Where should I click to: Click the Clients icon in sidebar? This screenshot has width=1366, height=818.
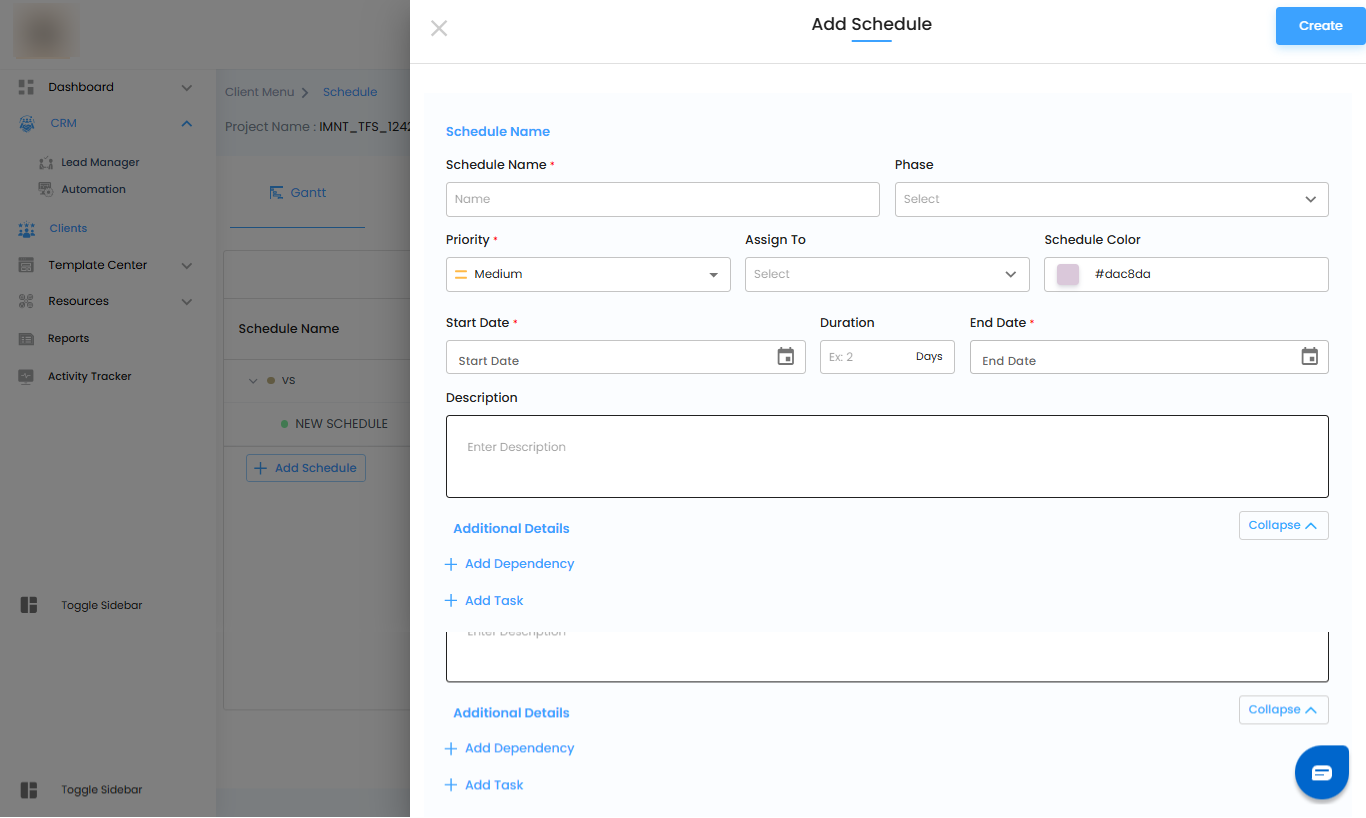pyautogui.click(x=27, y=229)
